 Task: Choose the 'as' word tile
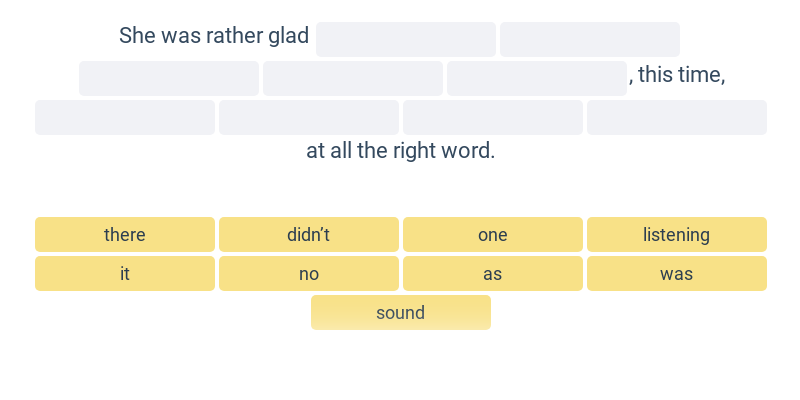[x=493, y=273]
